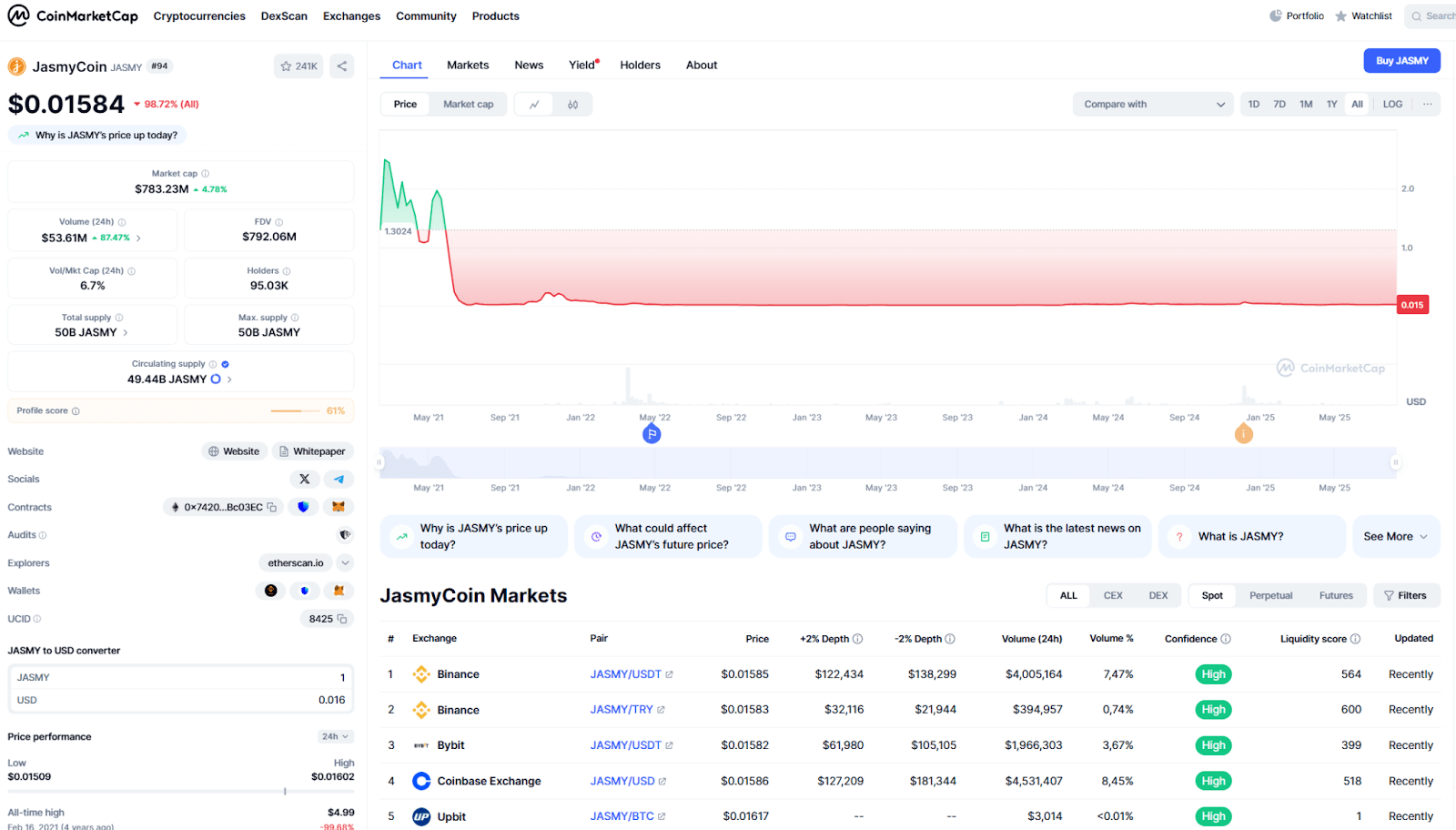The width and height of the screenshot is (1456, 830).
Task: Click the Profile score info icon
Action: tap(76, 411)
